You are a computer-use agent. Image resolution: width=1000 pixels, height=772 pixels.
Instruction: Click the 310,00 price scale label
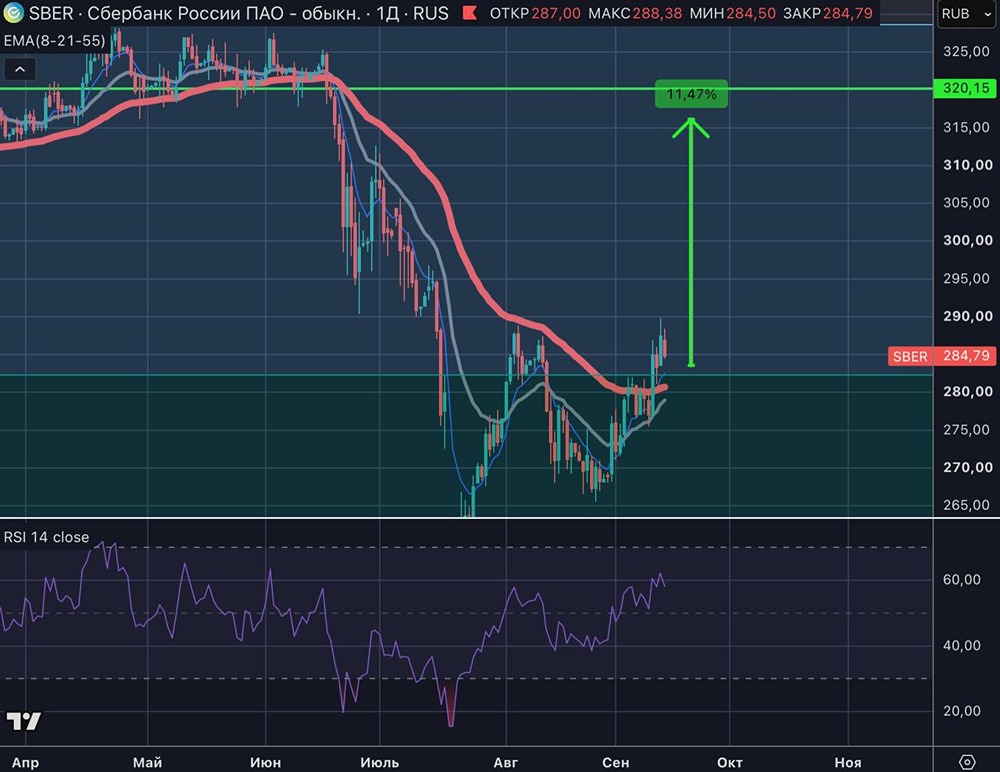967,165
